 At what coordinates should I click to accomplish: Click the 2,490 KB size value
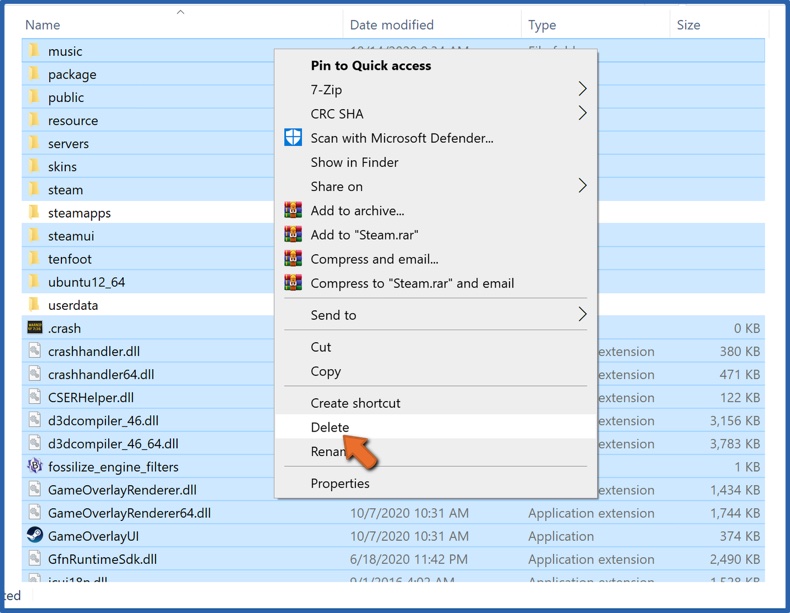click(735, 559)
